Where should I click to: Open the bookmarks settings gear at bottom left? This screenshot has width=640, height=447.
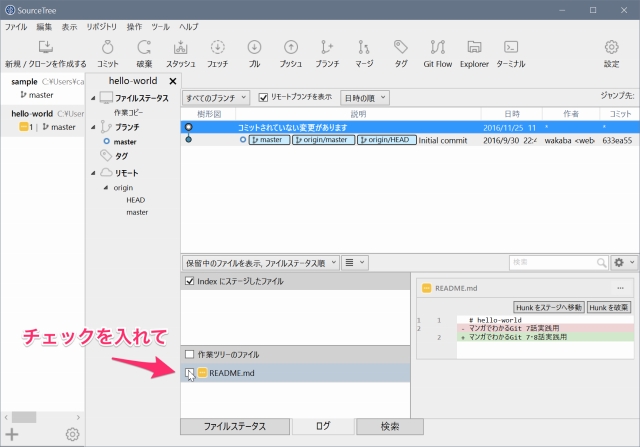point(72,434)
